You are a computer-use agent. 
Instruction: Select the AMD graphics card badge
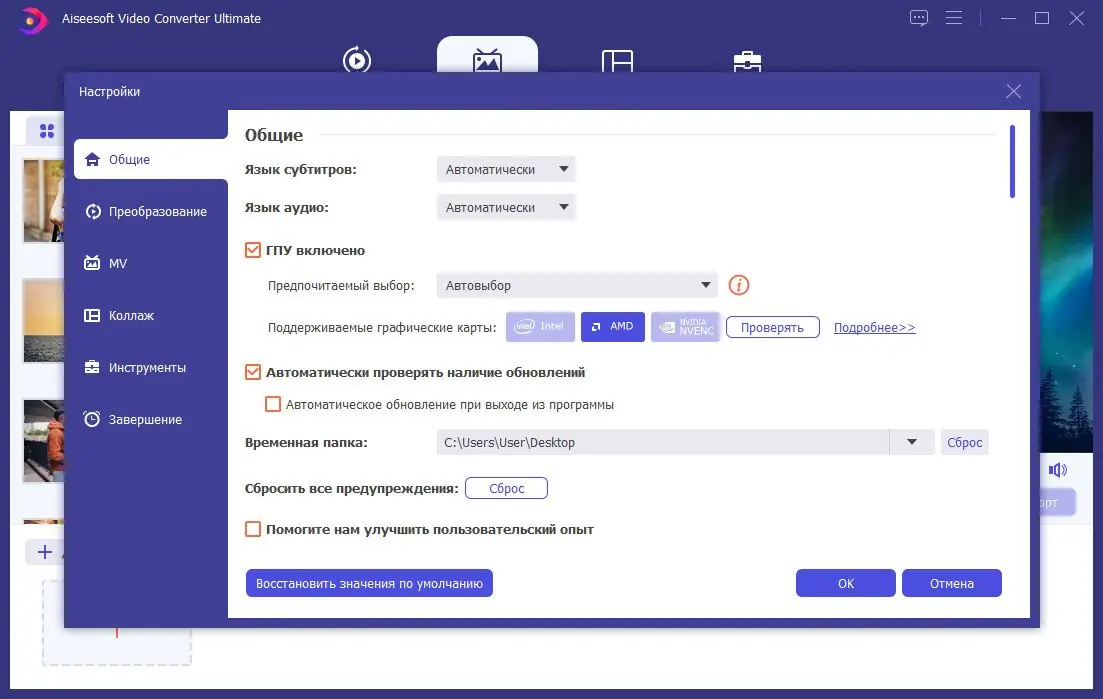(x=613, y=327)
